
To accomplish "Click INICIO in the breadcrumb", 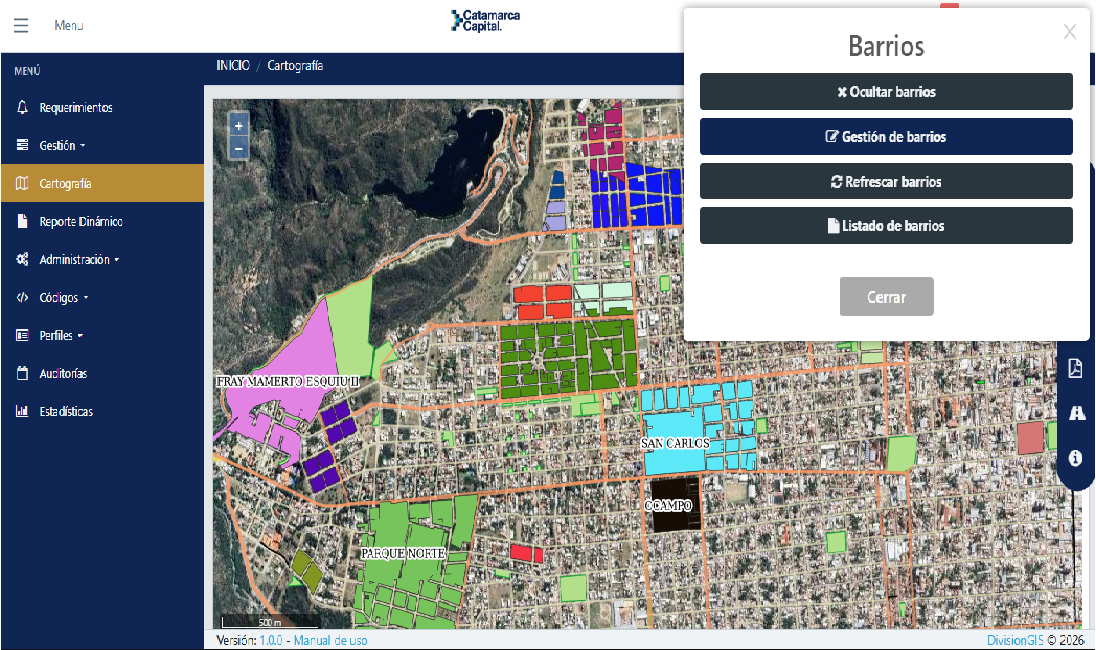I will [x=228, y=64].
